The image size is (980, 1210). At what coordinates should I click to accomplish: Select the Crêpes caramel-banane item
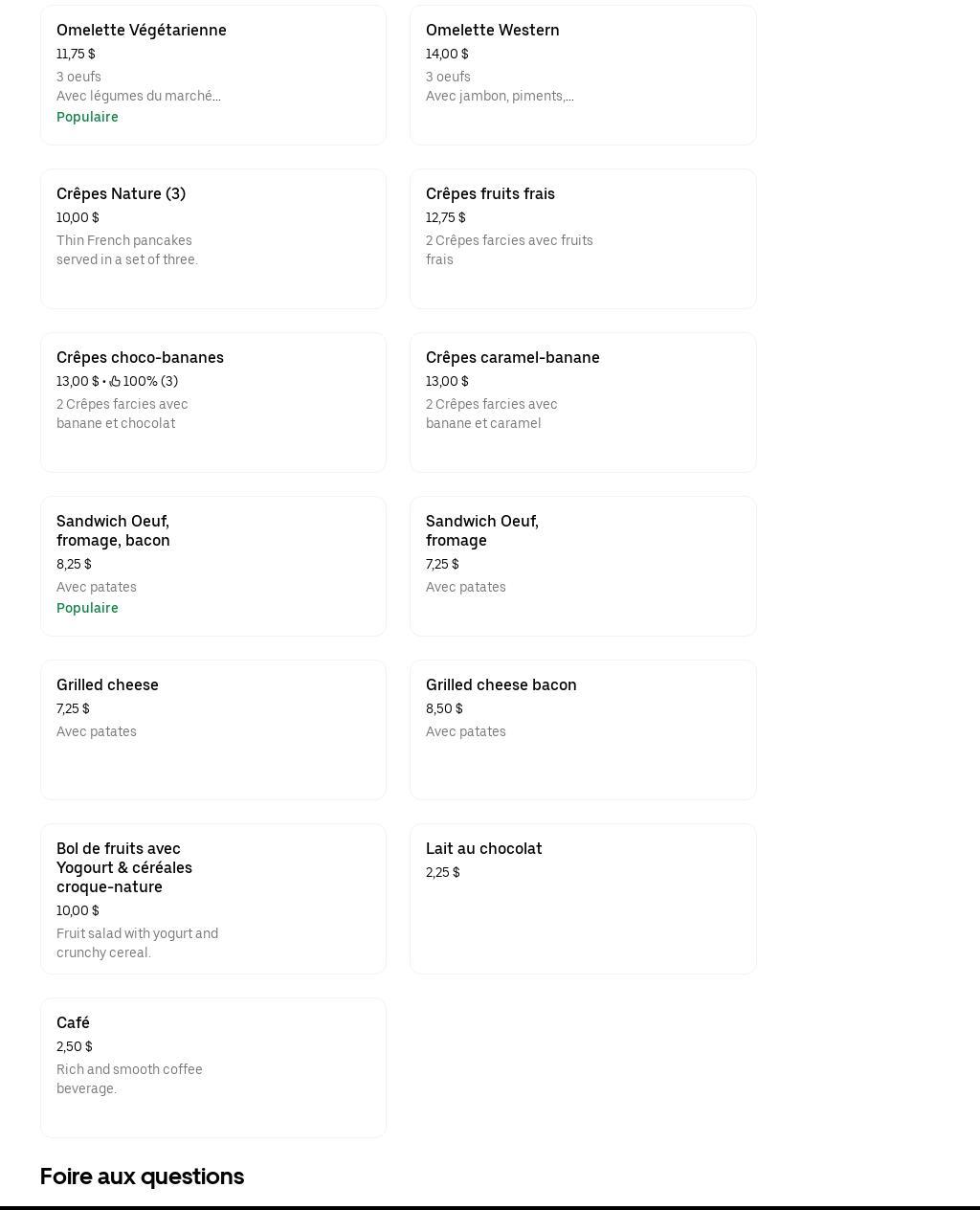tap(513, 358)
